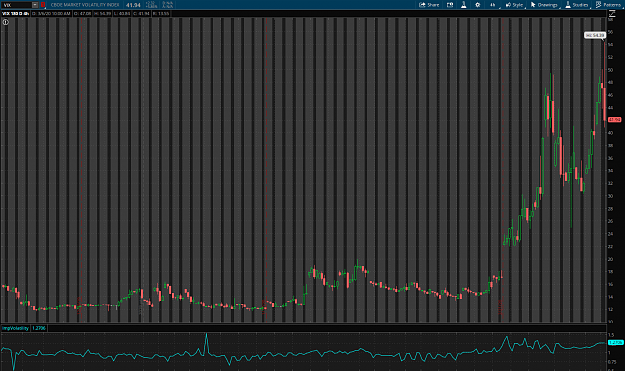Click the flask icon in the toolbar

click(x=464, y=5)
